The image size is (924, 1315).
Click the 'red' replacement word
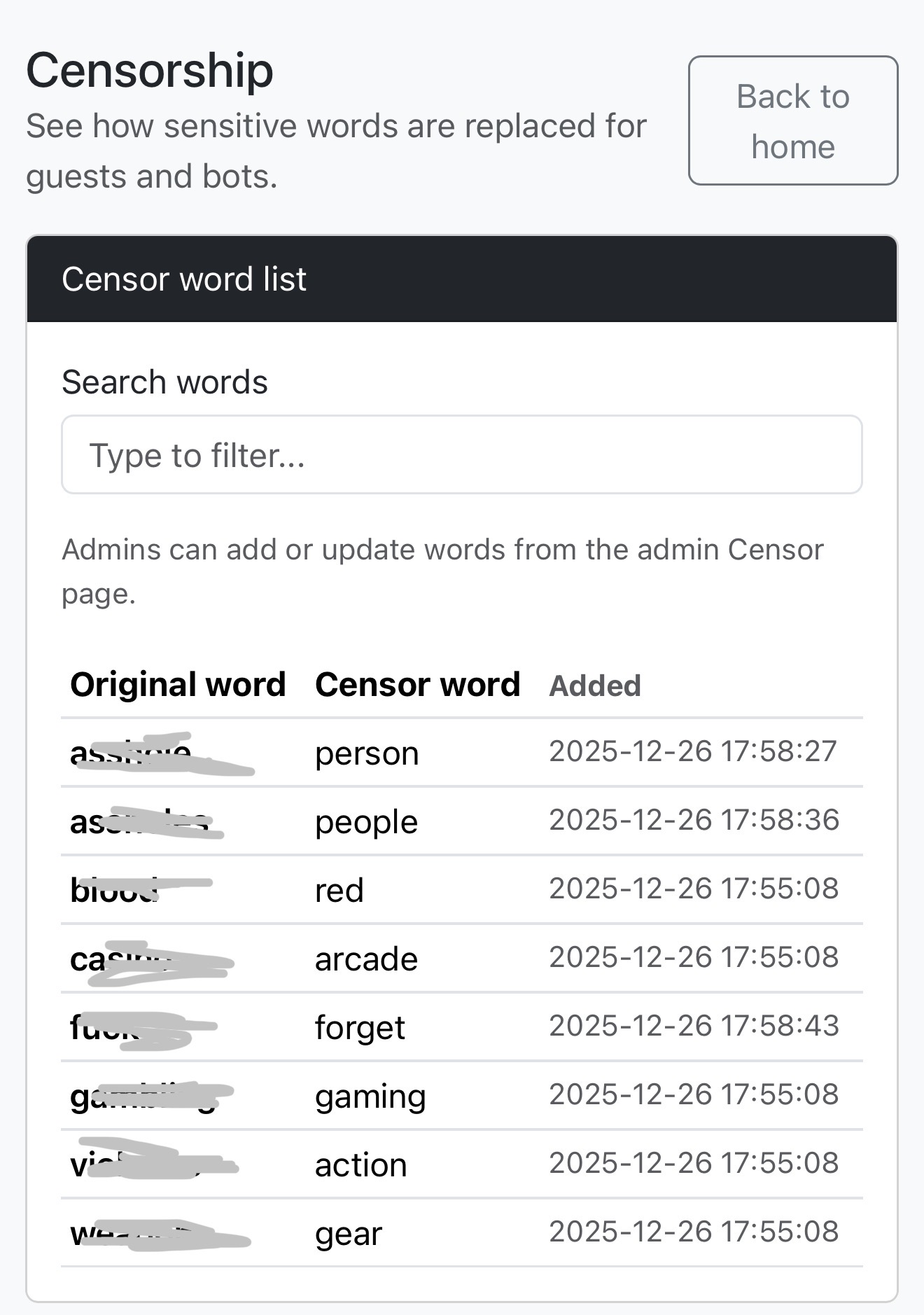[339, 891]
